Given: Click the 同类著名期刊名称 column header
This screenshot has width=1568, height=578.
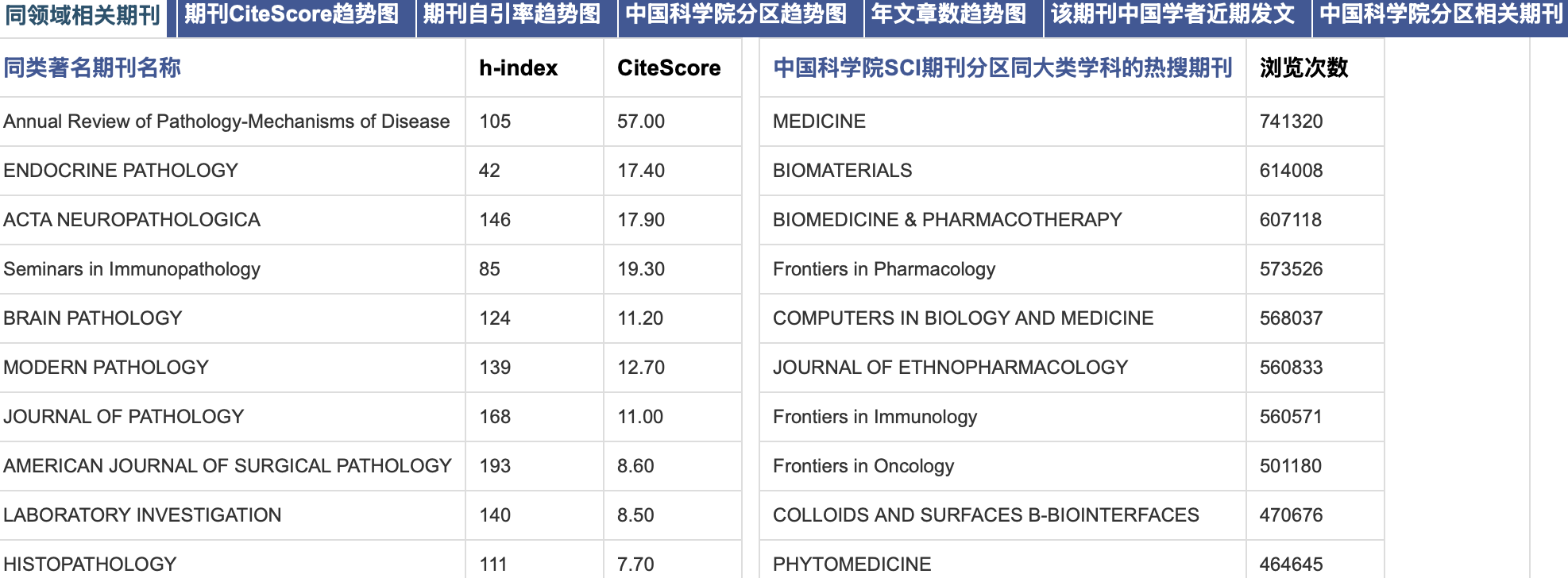Looking at the screenshot, I should coord(92,68).
